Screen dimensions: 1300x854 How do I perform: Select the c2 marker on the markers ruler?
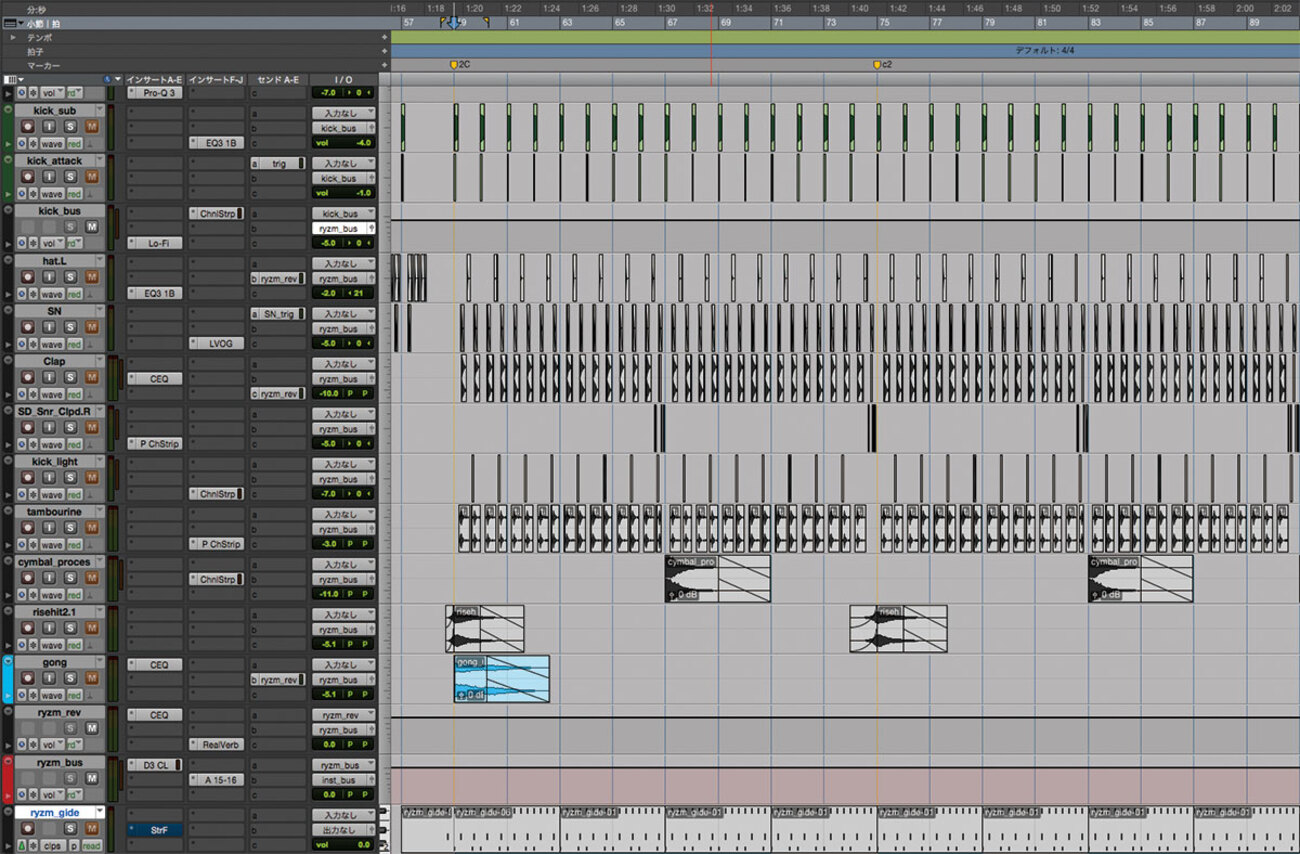(x=881, y=64)
